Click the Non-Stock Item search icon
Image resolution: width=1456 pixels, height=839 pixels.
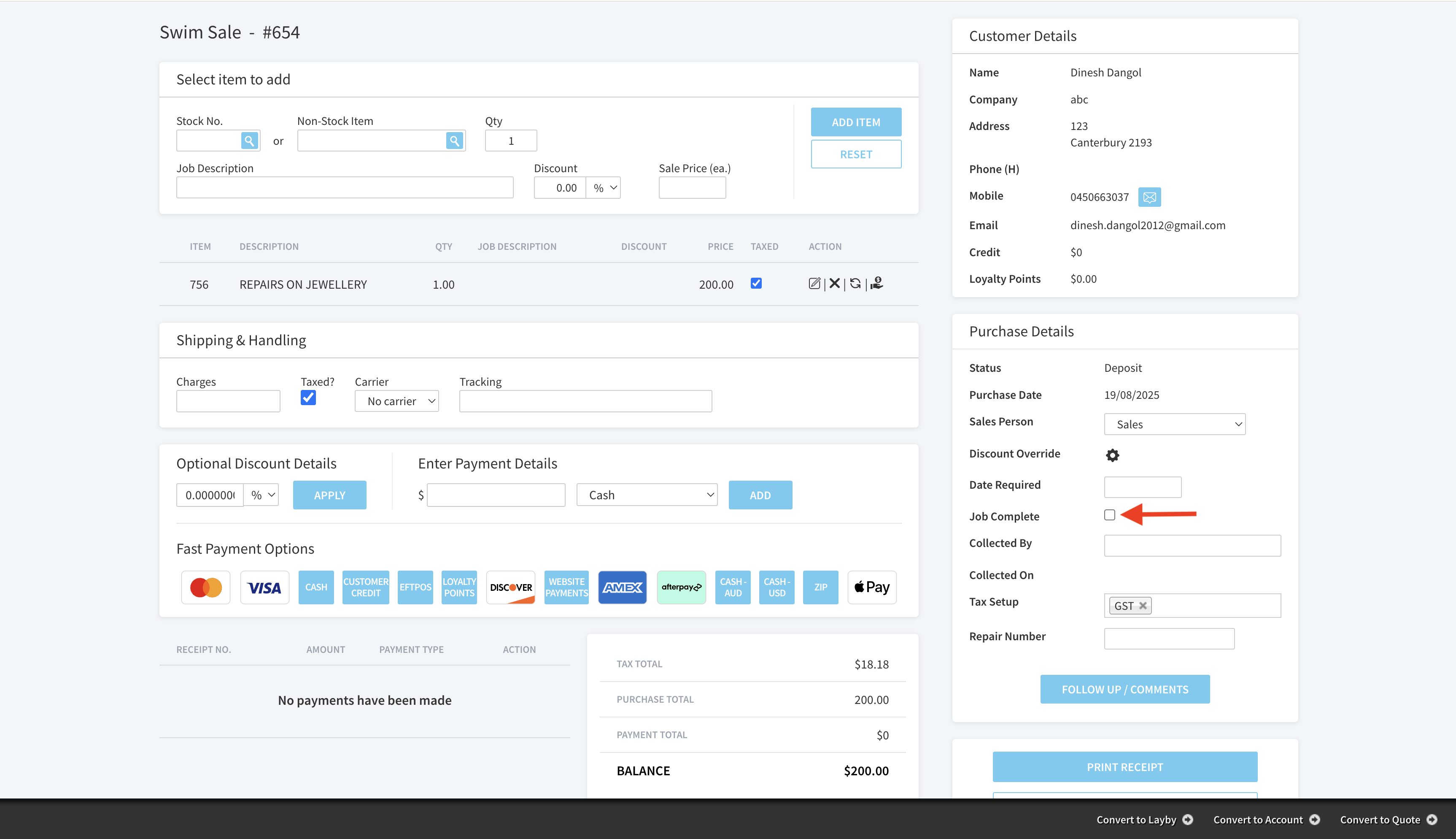454,141
